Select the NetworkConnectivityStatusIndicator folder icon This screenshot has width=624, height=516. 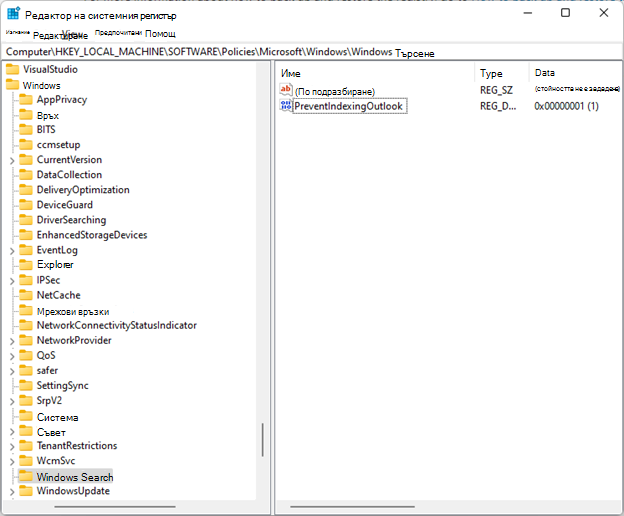(26, 325)
